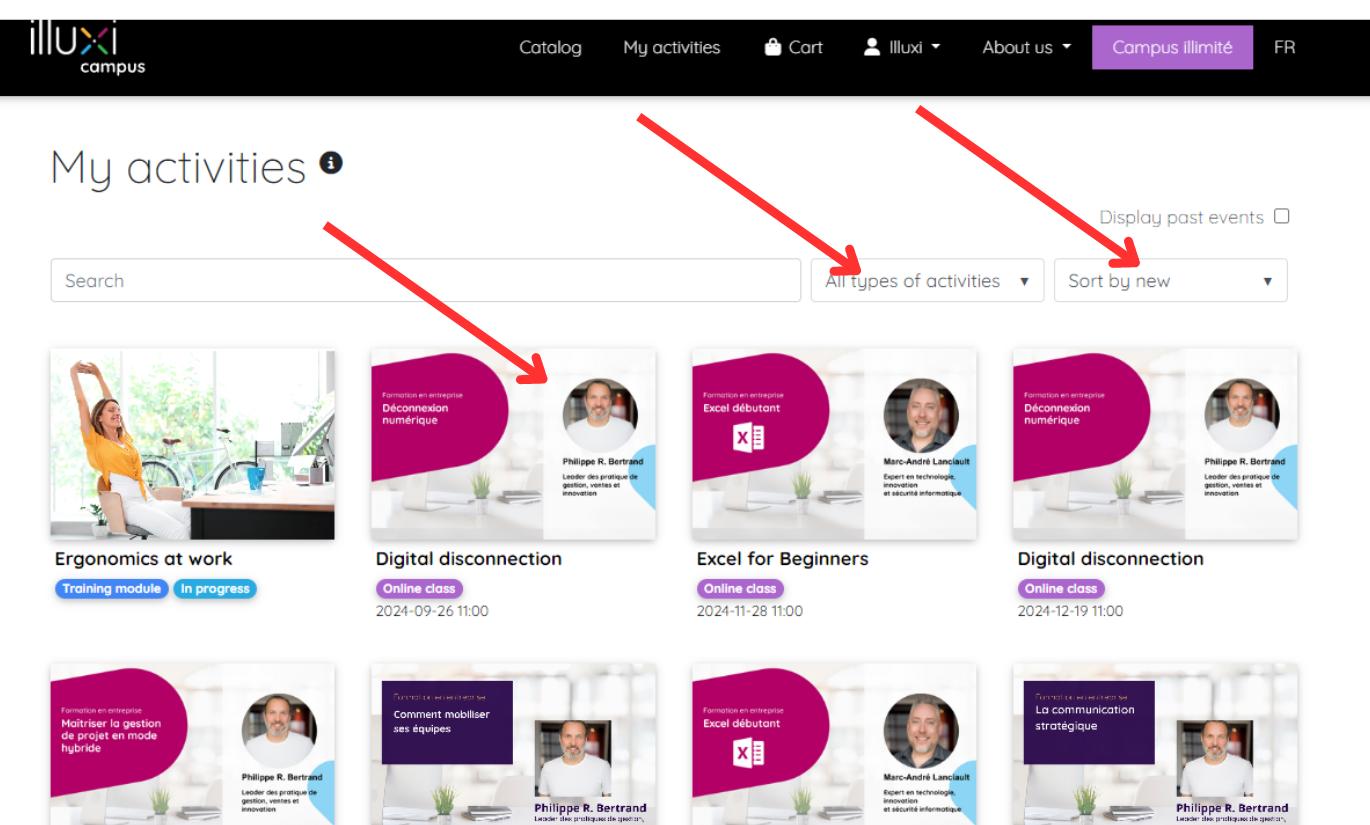Click the user profile silhouette icon
The width and height of the screenshot is (1370, 825).
point(872,47)
